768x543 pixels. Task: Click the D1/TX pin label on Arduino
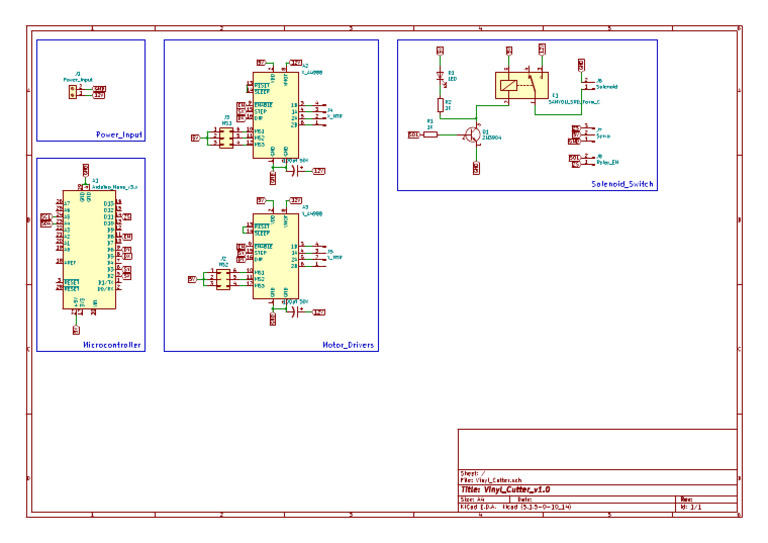[106, 283]
